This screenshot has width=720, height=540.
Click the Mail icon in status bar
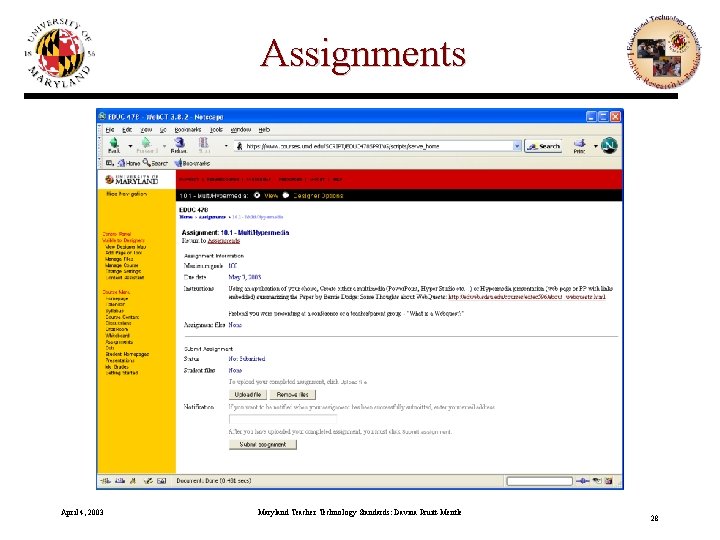120,481
